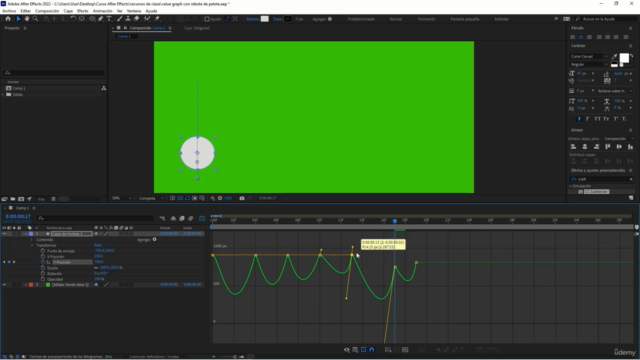Viewport: 640px width, 360px height.
Task: Select the Brush tool
Action: pyautogui.click(x=120, y=19)
